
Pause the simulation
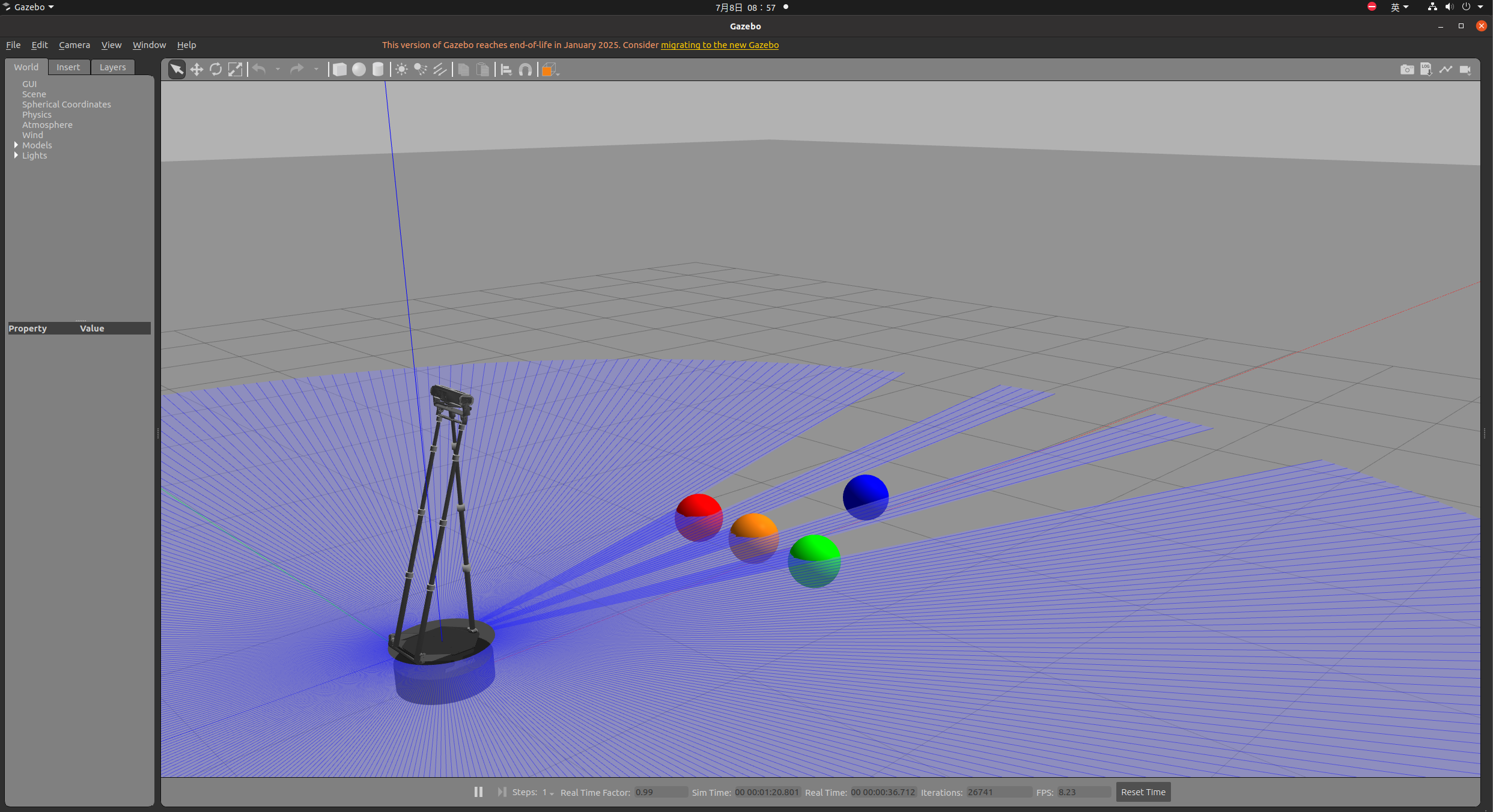coord(478,792)
